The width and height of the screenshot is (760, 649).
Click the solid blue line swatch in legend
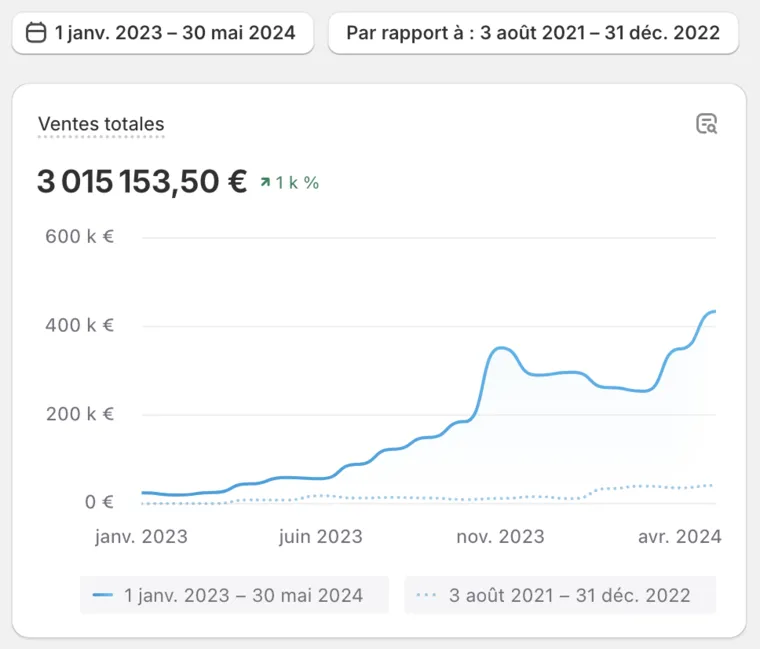(x=103, y=595)
